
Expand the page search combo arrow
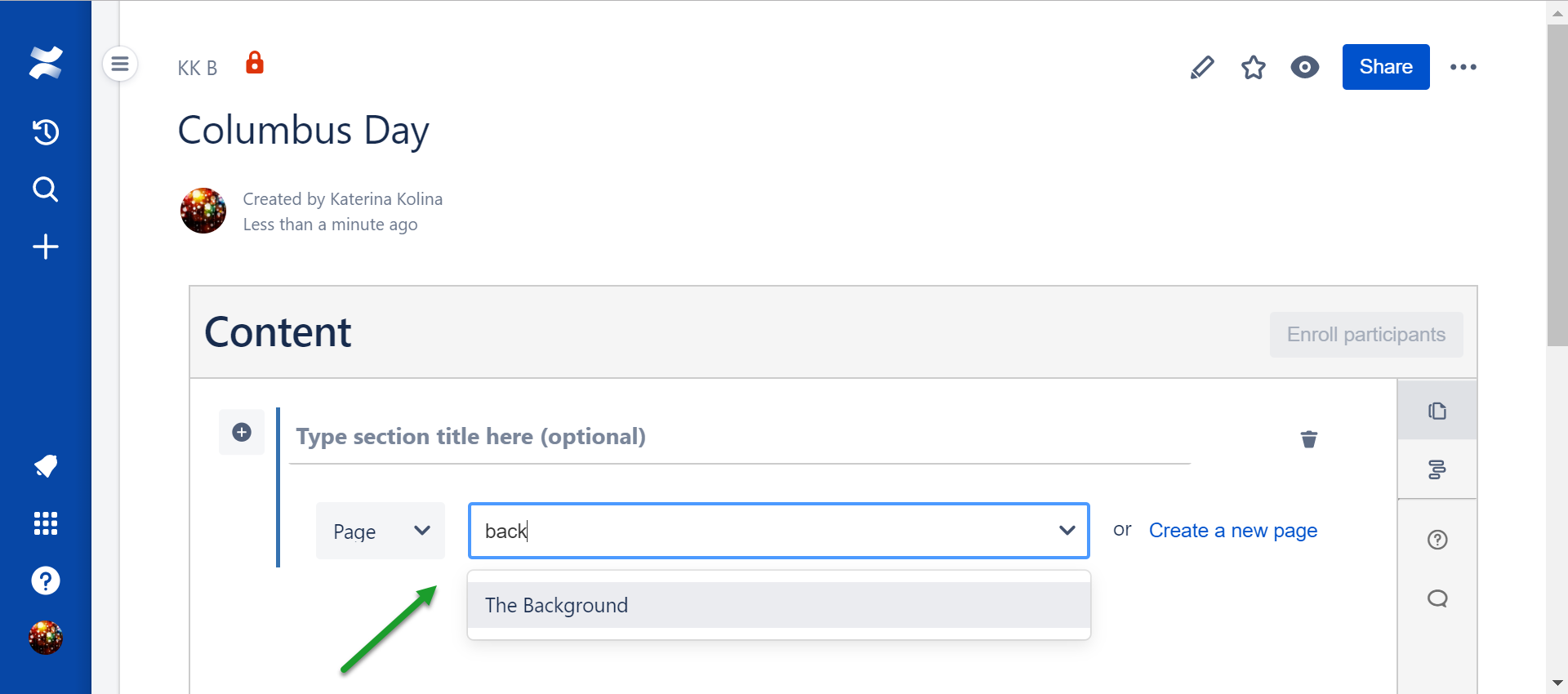click(x=1067, y=531)
